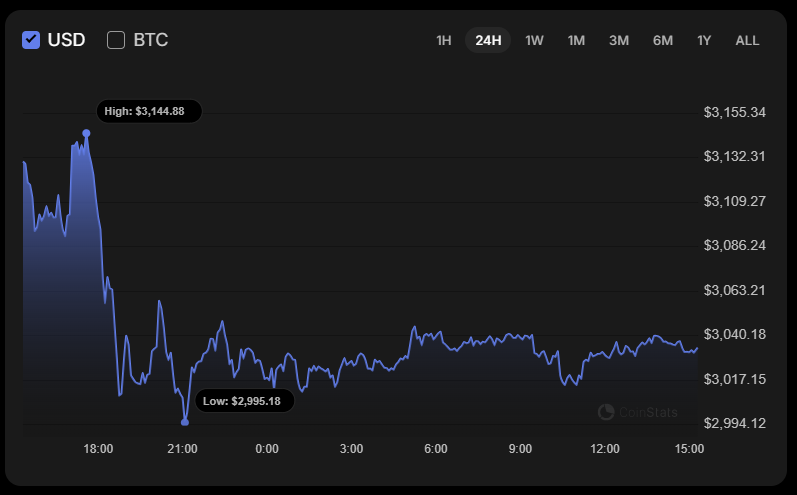Click the high price point marker dot

[86, 133]
